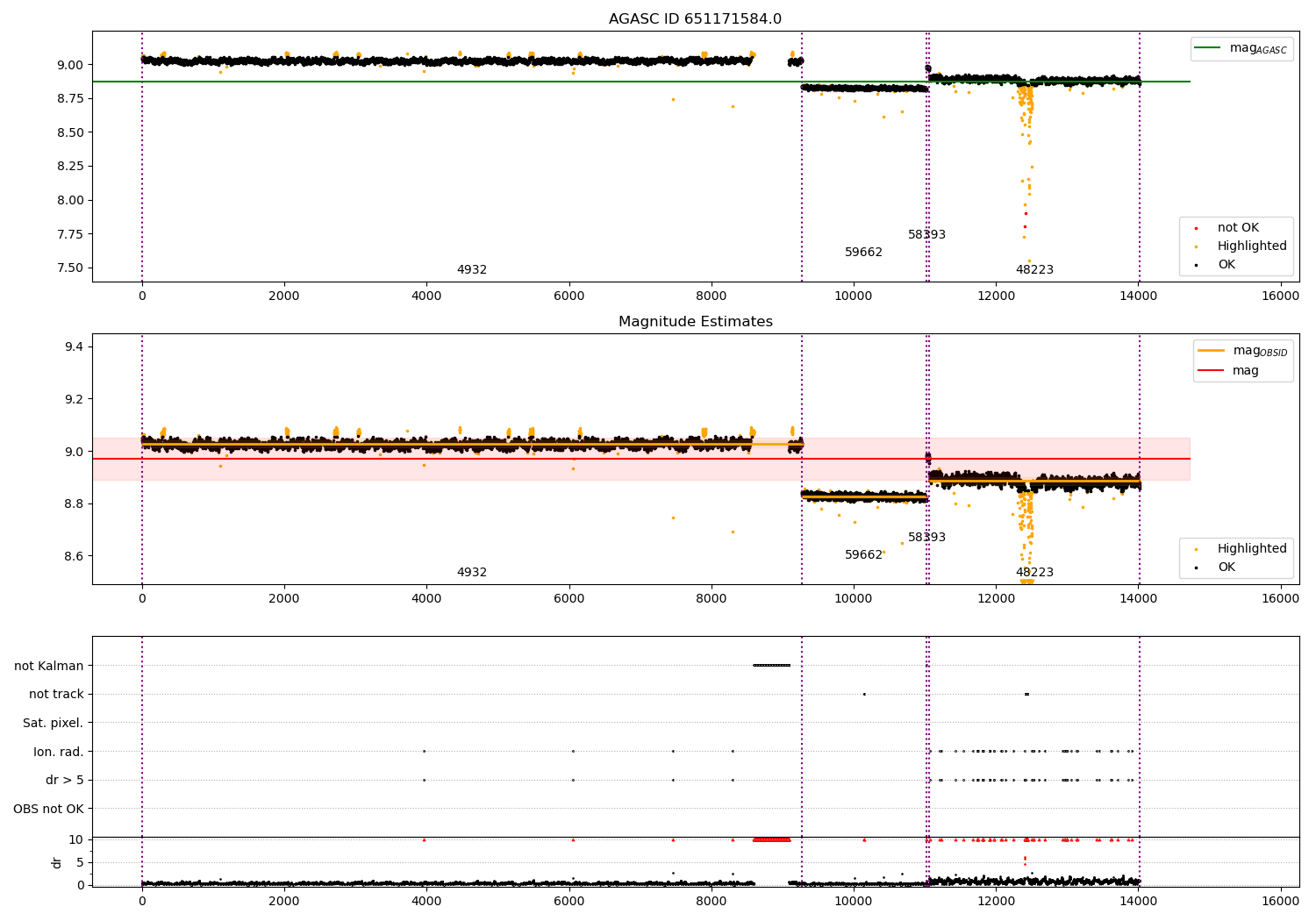The width and height of the screenshot is (1316, 921).
Task: Click the '9.4' y-tick in middle plot
Action: [x=75, y=347]
